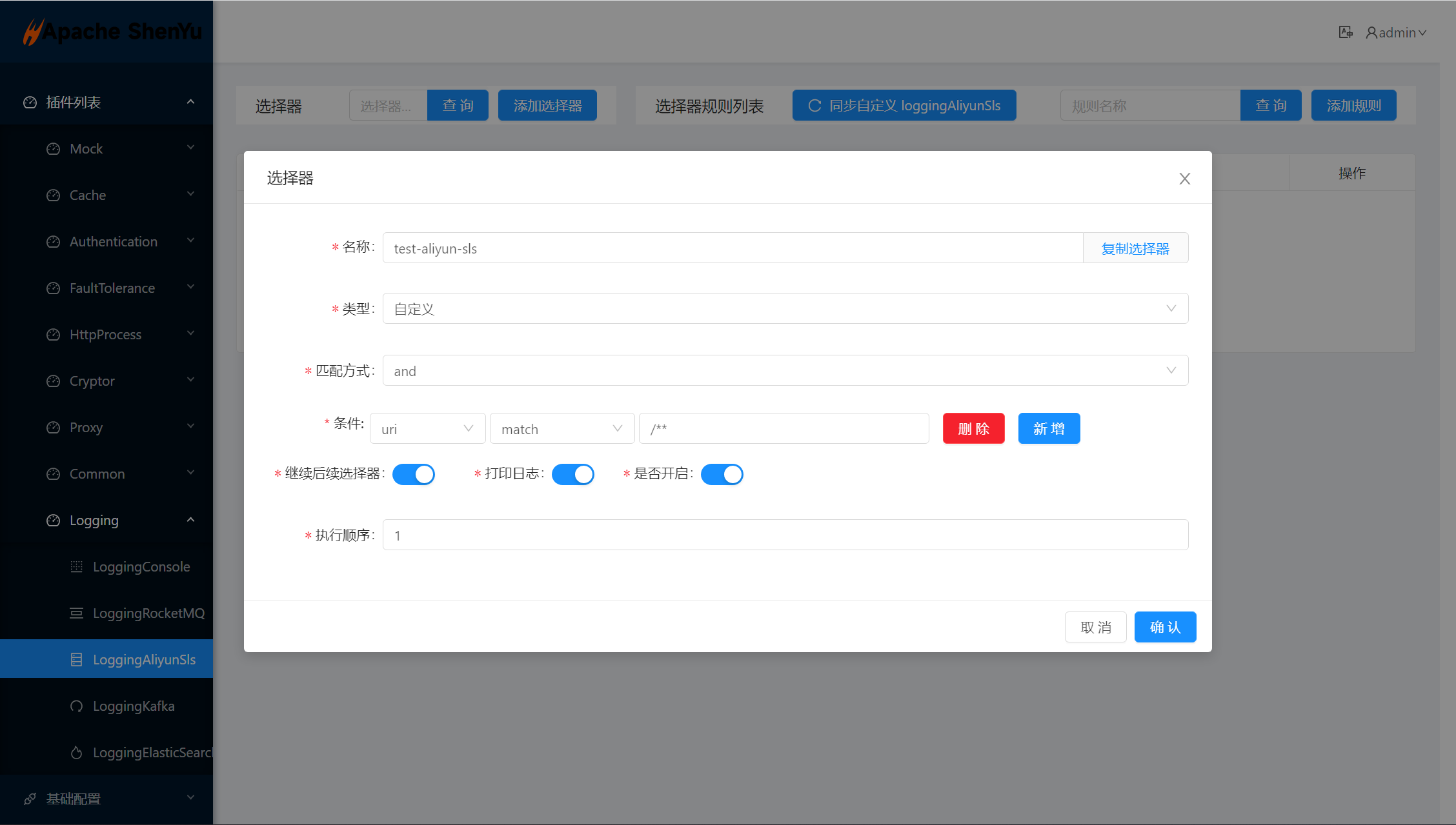
Task: Click the admin user icon
Action: click(1371, 32)
